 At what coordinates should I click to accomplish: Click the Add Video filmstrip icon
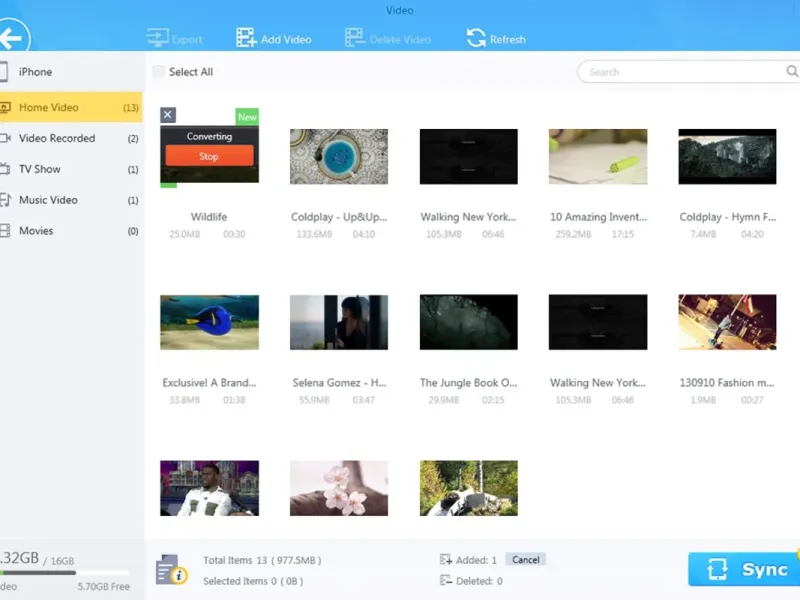[x=246, y=38]
